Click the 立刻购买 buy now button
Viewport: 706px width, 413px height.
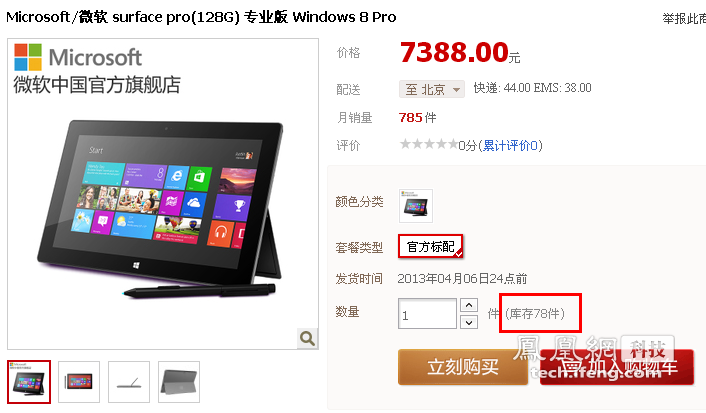click(462, 367)
